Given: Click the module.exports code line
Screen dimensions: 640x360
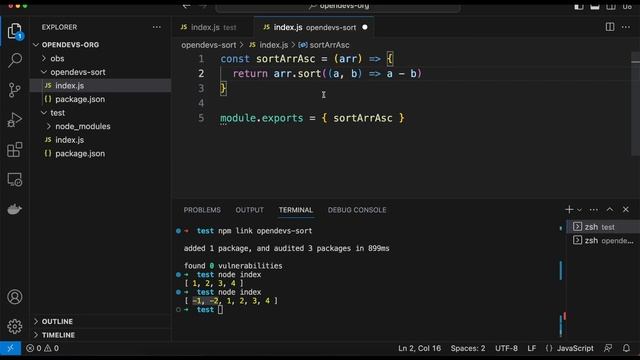Looking at the screenshot, I should point(312,118).
